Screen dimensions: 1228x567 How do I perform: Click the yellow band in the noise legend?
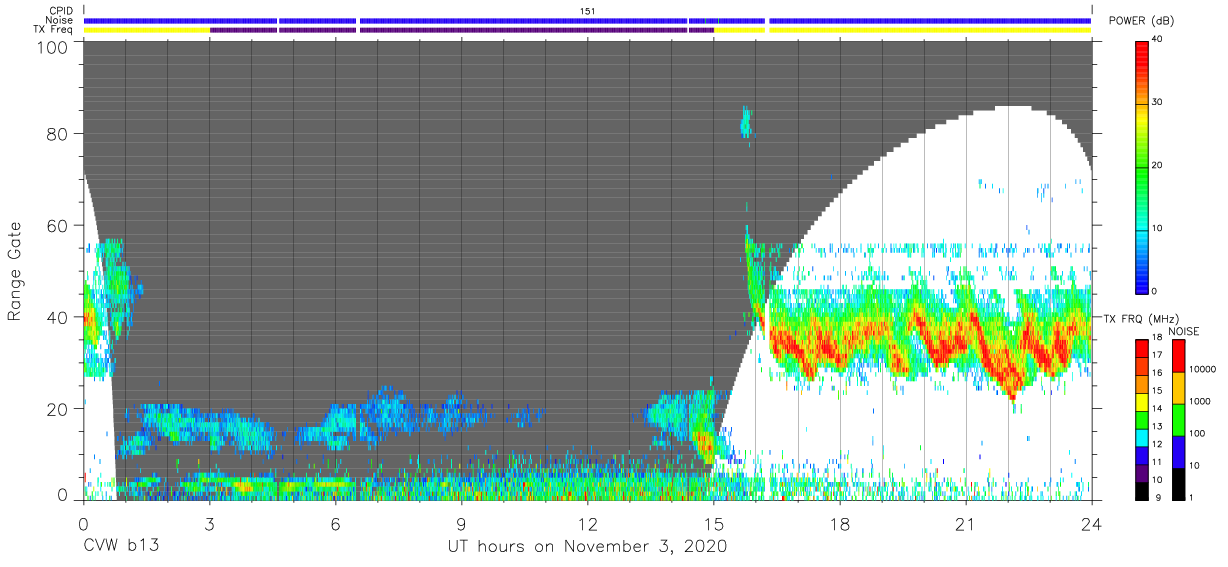point(1178,387)
